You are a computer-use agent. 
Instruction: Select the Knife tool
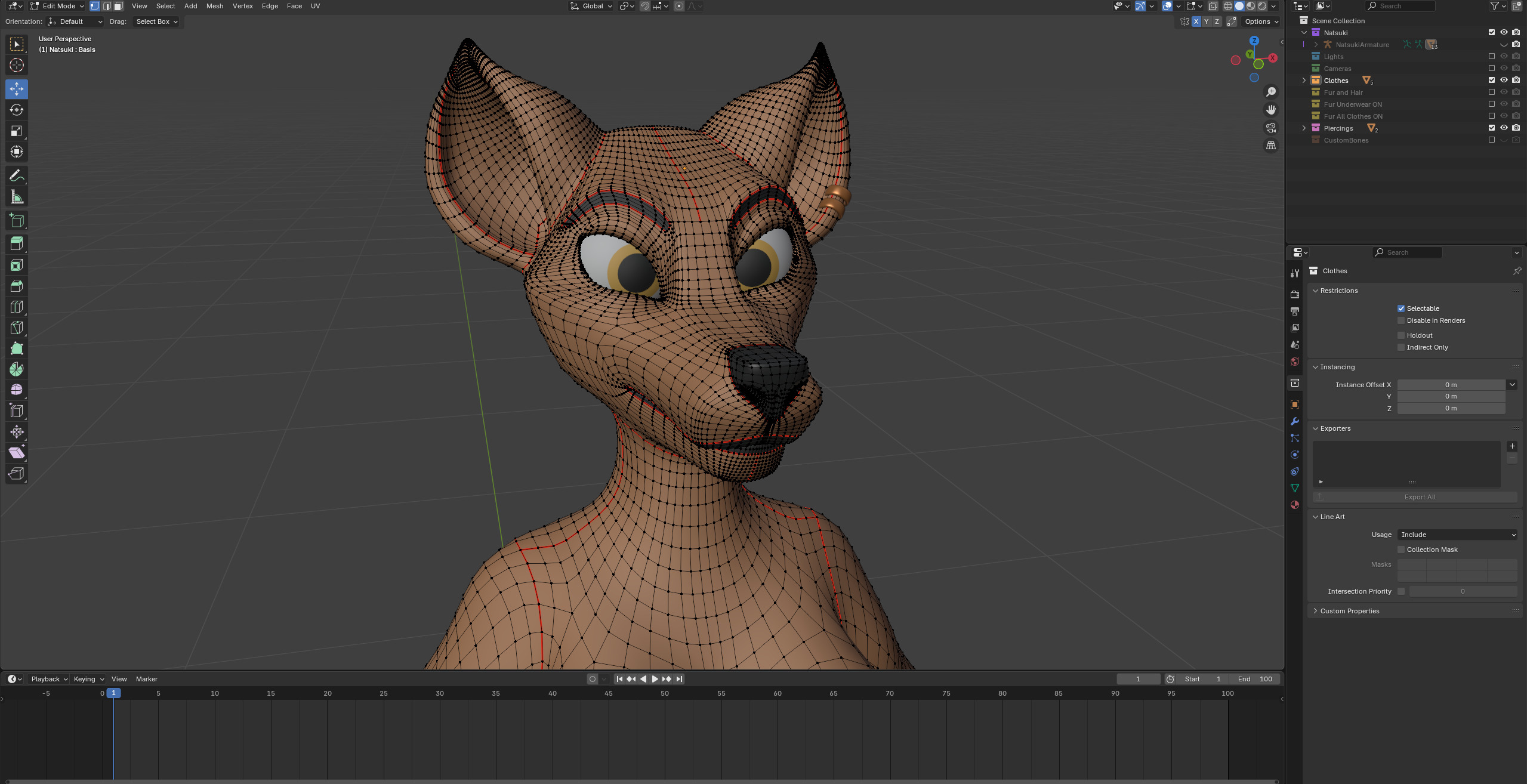17,328
